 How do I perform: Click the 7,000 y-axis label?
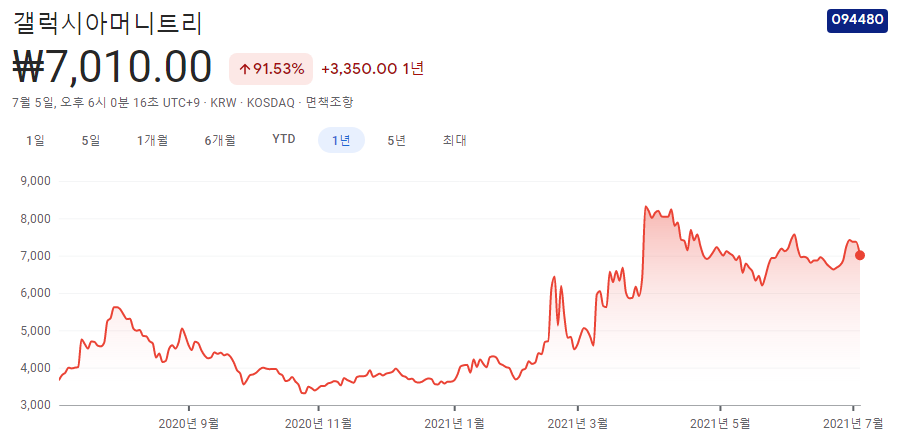click(36, 256)
